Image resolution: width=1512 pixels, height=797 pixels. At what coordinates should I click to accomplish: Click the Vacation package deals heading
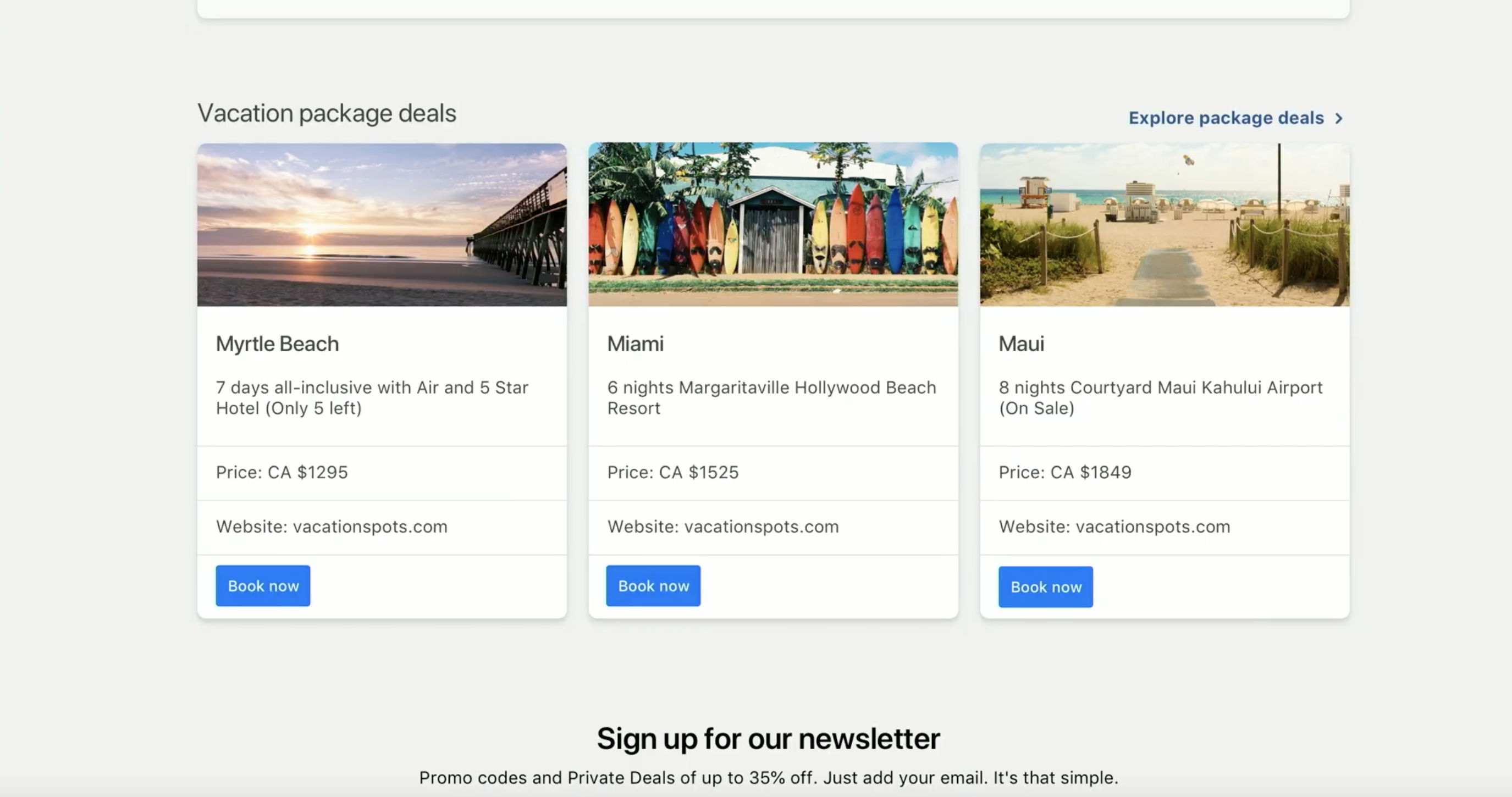pyautogui.click(x=327, y=113)
